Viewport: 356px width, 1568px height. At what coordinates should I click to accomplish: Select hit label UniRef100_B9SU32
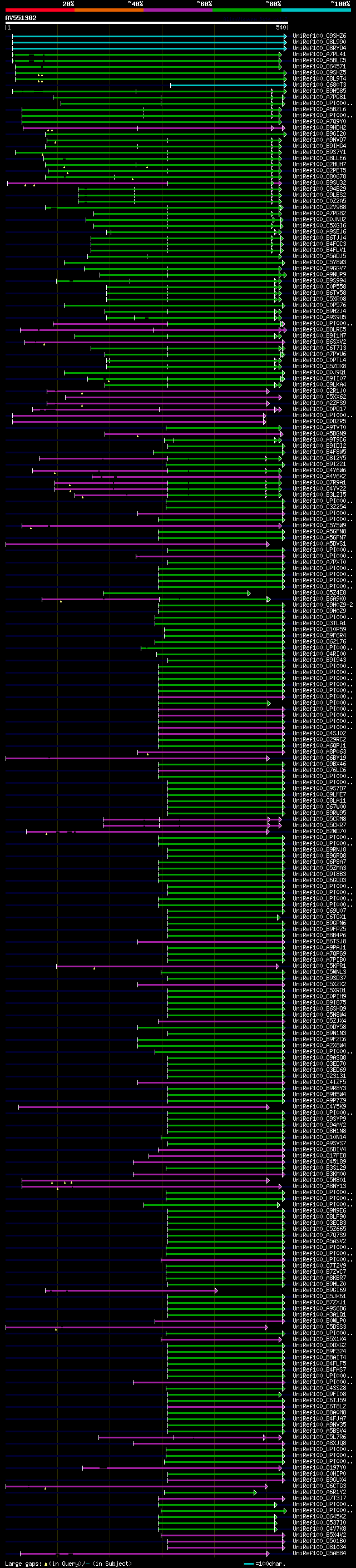coord(319,182)
